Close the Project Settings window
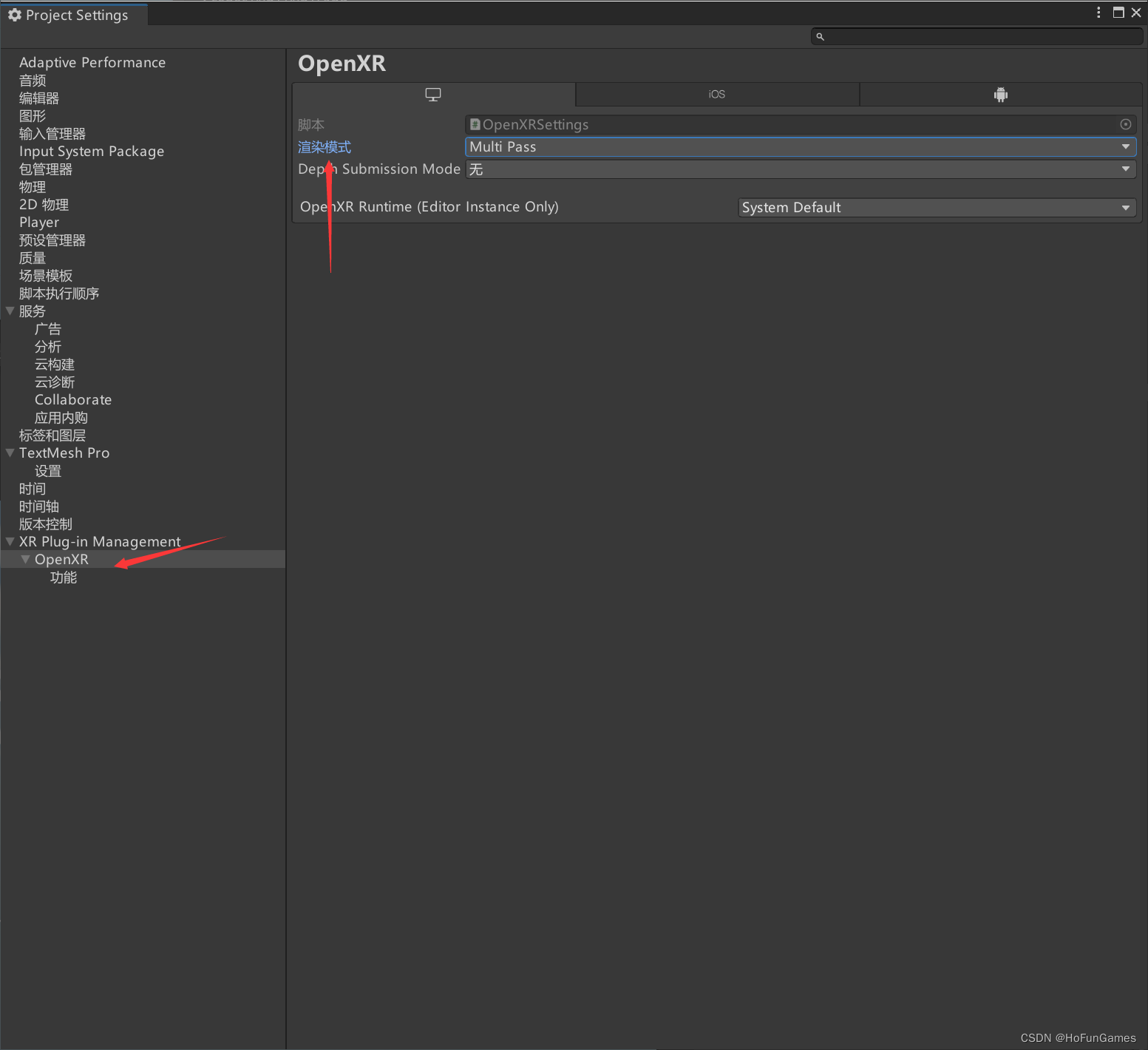This screenshot has height=1050, width=1148. coord(1136,13)
